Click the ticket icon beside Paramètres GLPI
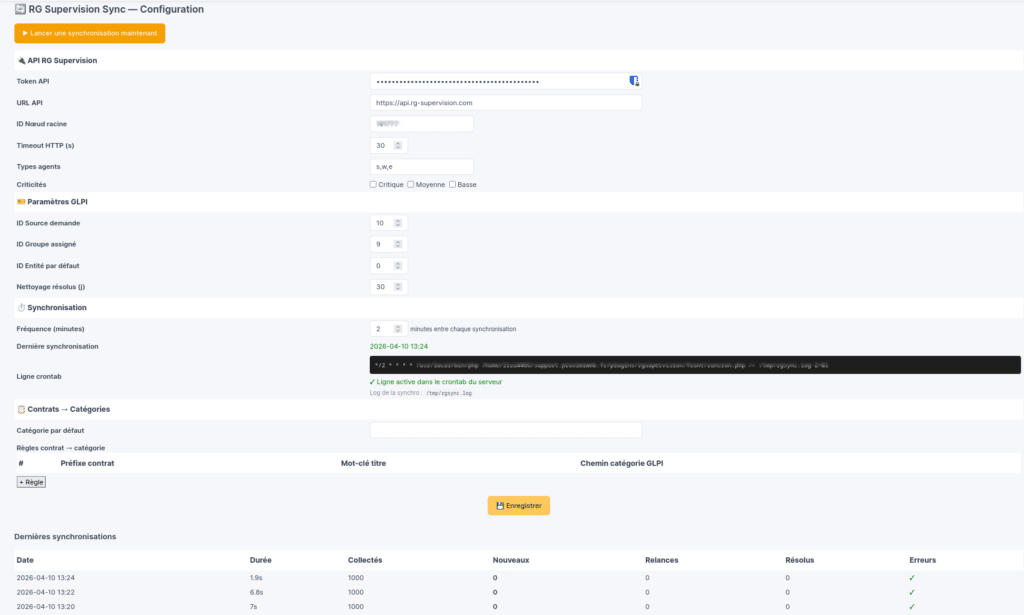1024x615 pixels. tap(21, 202)
